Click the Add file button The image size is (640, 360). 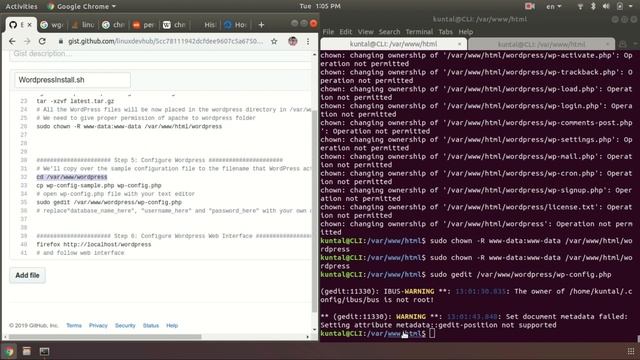27,275
